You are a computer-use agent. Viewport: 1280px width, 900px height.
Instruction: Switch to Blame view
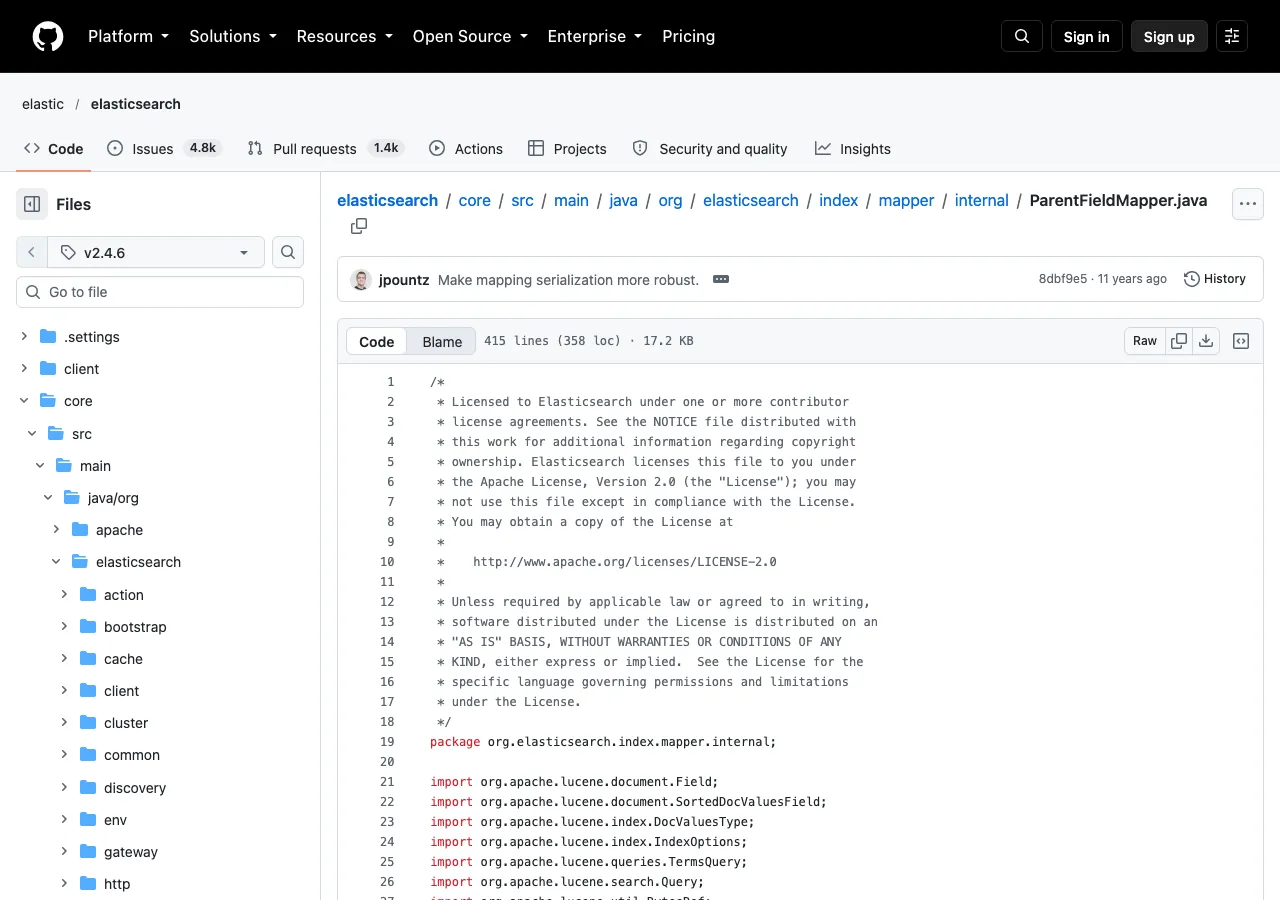click(442, 341)
